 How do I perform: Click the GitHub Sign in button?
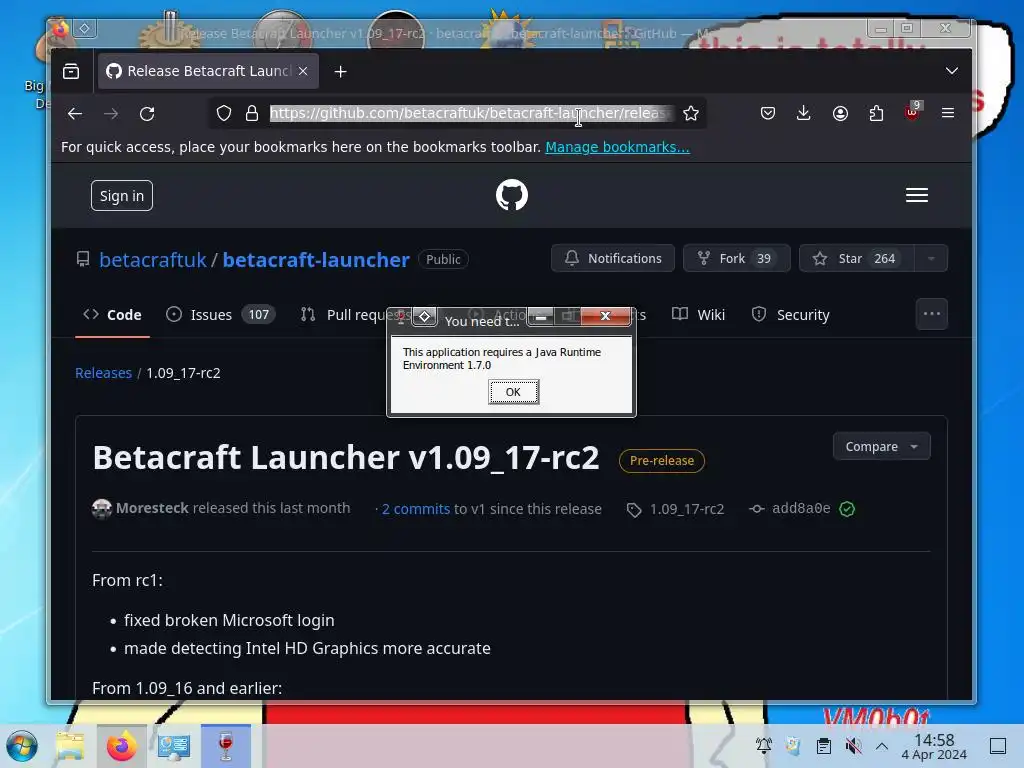click(121, 196)
